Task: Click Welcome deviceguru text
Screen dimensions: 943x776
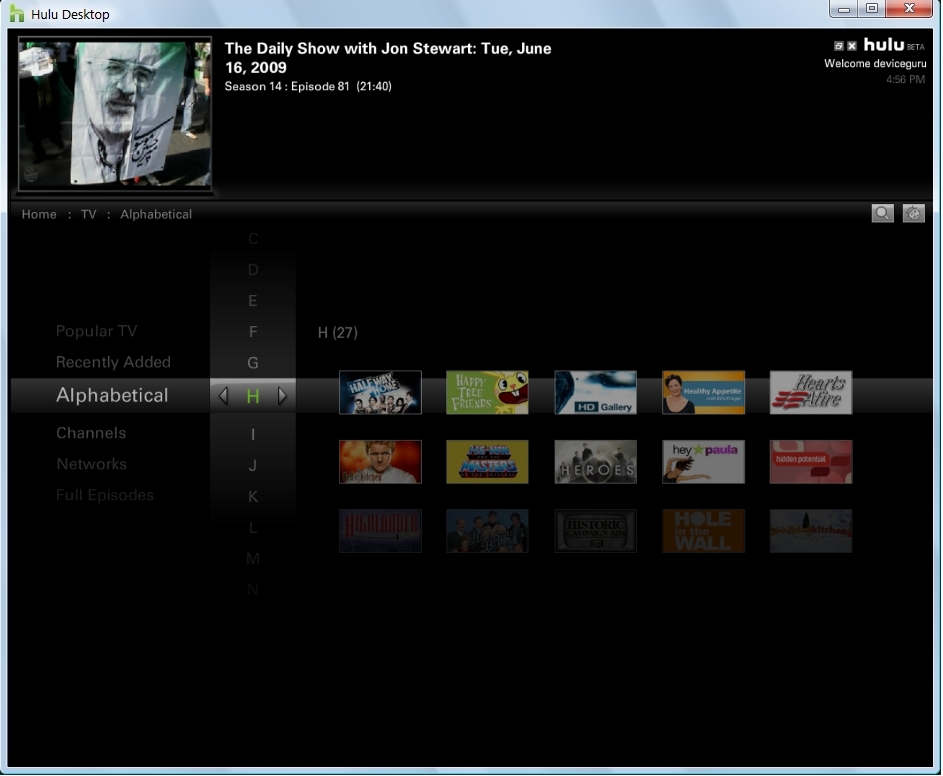Action: [875, 64]
